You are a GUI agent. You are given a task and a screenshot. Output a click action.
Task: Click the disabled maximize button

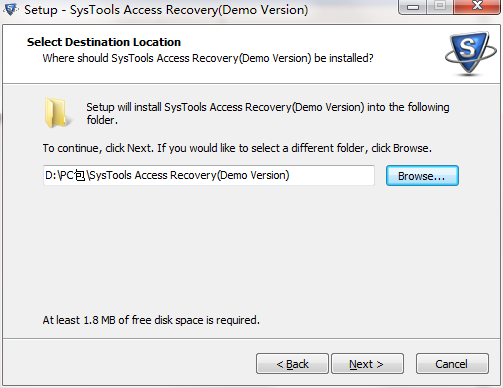(x=440, y=7)
